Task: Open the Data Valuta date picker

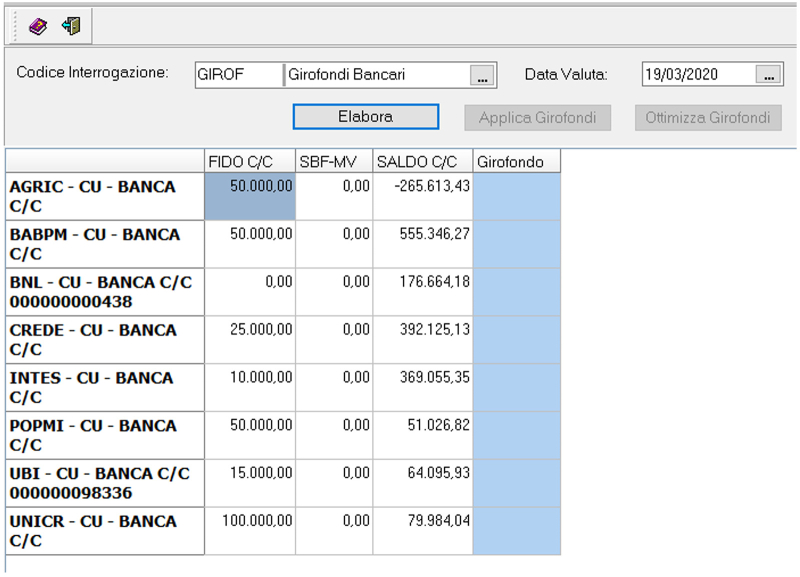Action: point(768,75)
